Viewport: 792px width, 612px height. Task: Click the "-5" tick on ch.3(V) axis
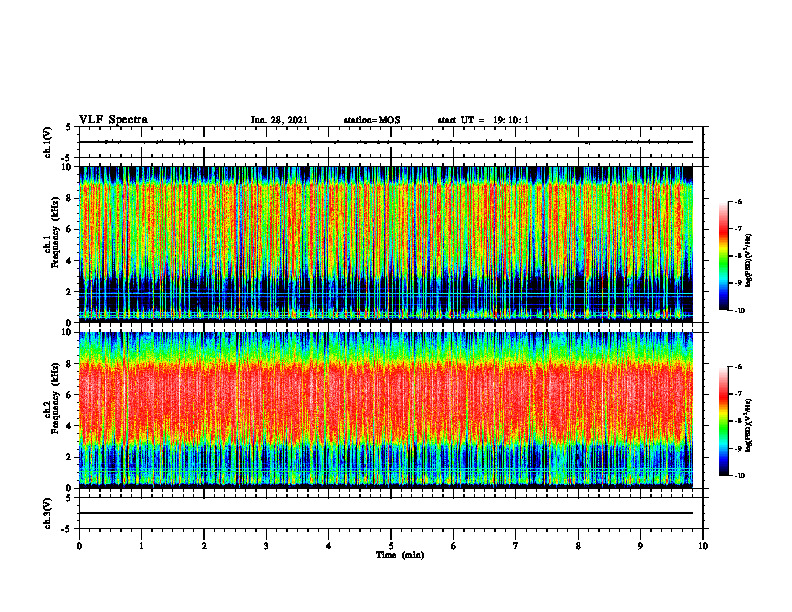pyautogui.click(x=66, y=529)
